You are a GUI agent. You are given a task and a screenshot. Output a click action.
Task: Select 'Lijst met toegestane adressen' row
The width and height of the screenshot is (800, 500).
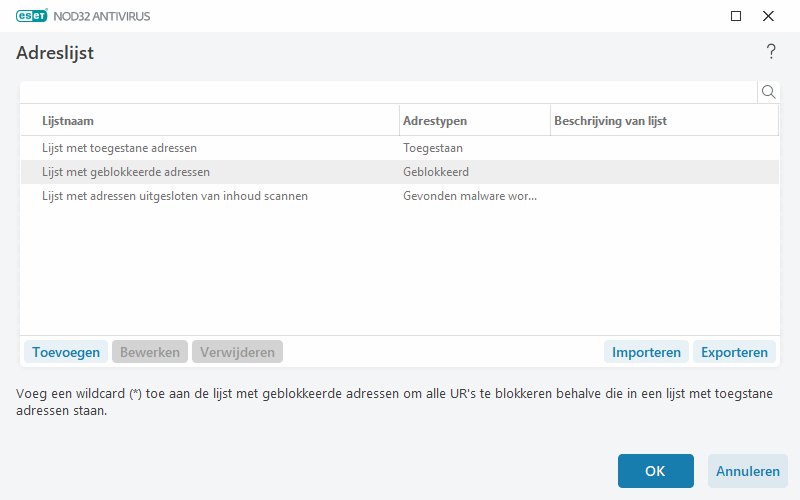(x=119, y=148)
